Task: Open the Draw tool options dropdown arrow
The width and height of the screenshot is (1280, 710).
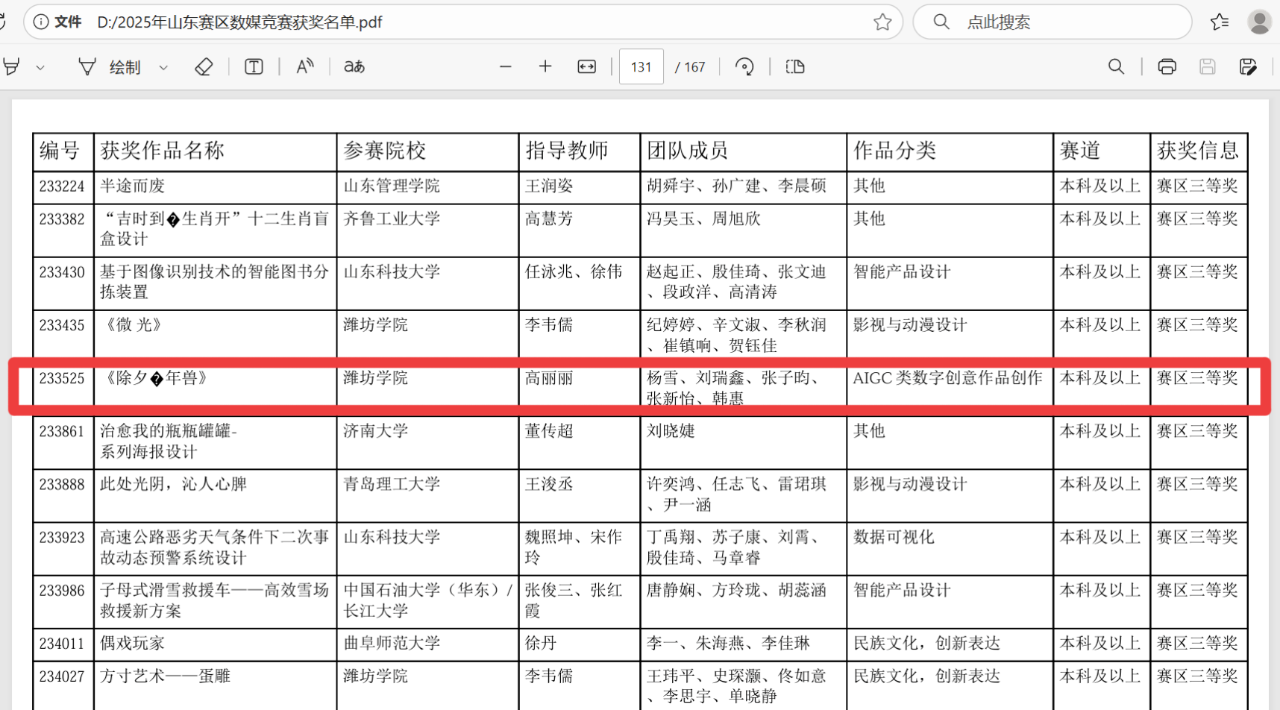Action: (164, 67)
